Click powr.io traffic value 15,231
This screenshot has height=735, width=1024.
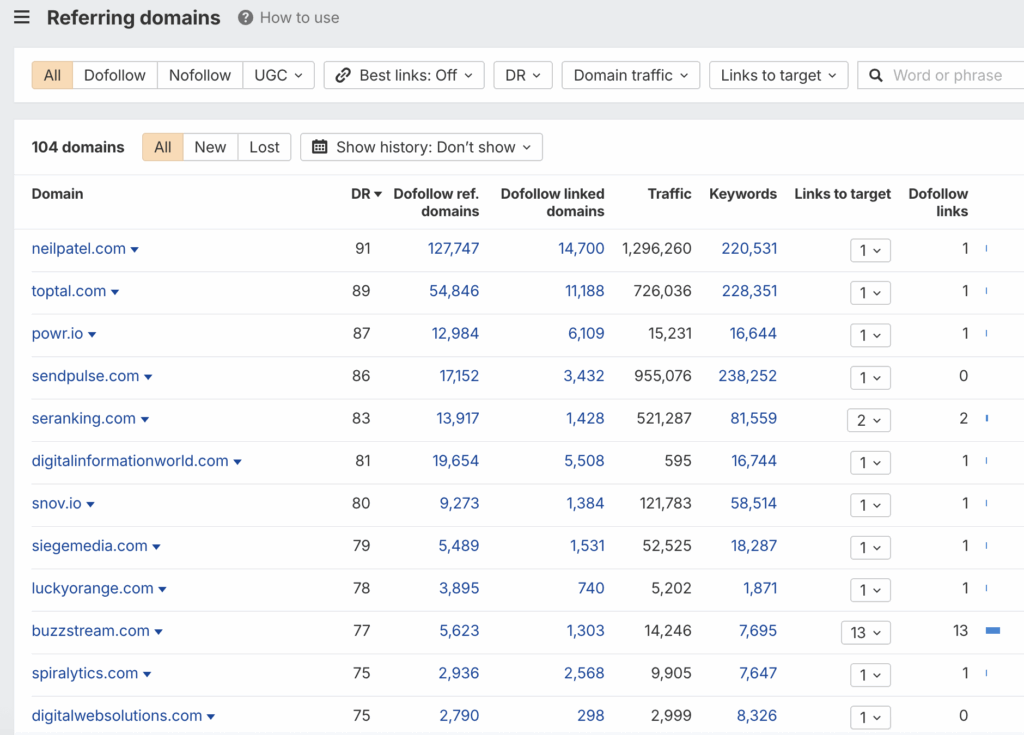[x=669, y=334]
